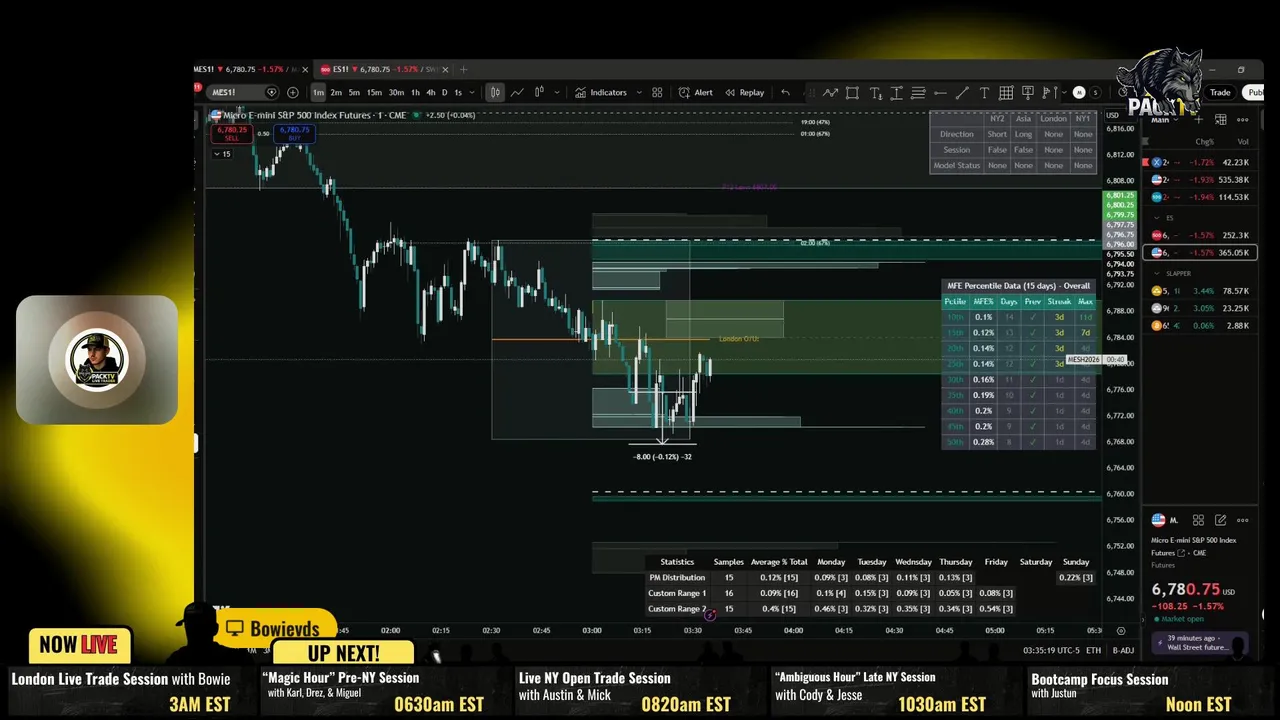This screenshot has width=1280, height=720.
Task: Switch to the 1h timeframe
Action: 415,92
